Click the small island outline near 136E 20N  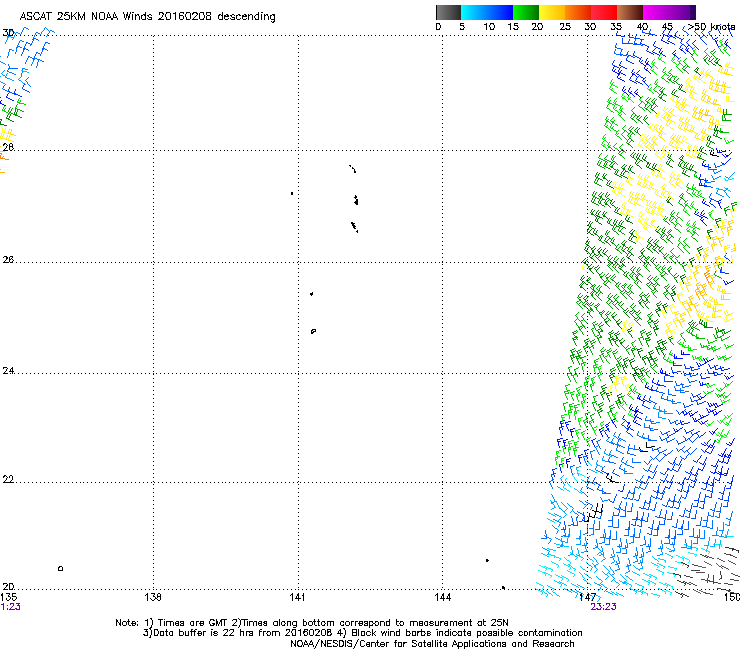pyautogui.click(x=60, y=568)
